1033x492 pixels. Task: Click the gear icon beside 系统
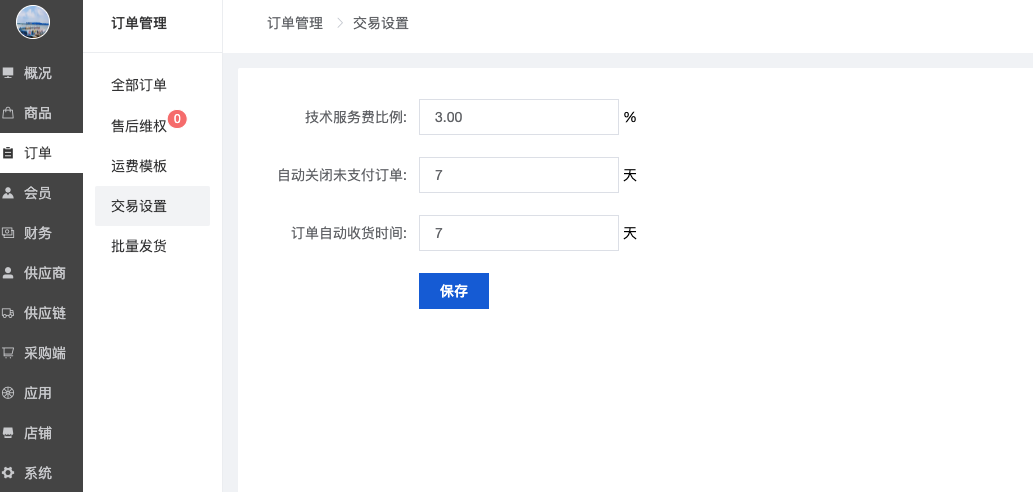pos(9,473)
